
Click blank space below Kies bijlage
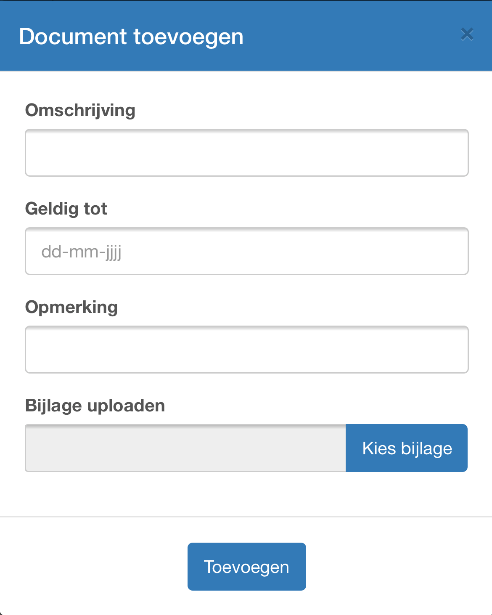(x=407, y=493)
